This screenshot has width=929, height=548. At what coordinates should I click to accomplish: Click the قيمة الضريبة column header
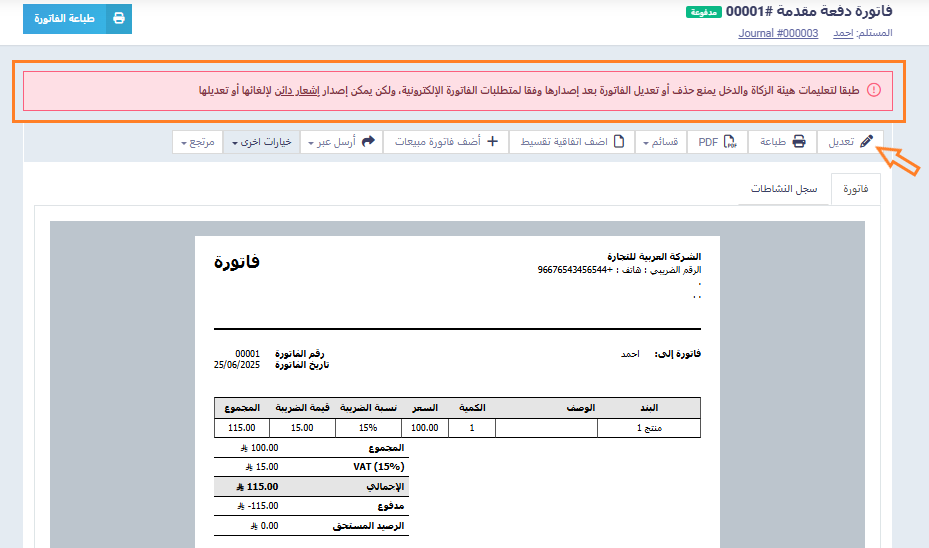[302, 408]
